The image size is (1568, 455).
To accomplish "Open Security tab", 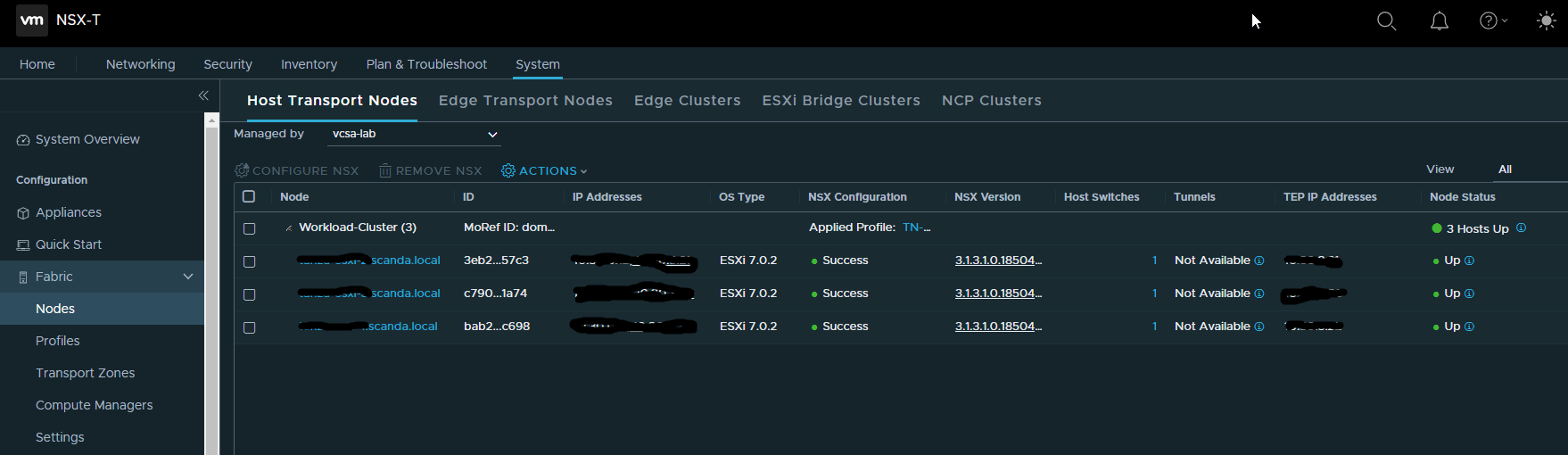I will coord(227,64).
